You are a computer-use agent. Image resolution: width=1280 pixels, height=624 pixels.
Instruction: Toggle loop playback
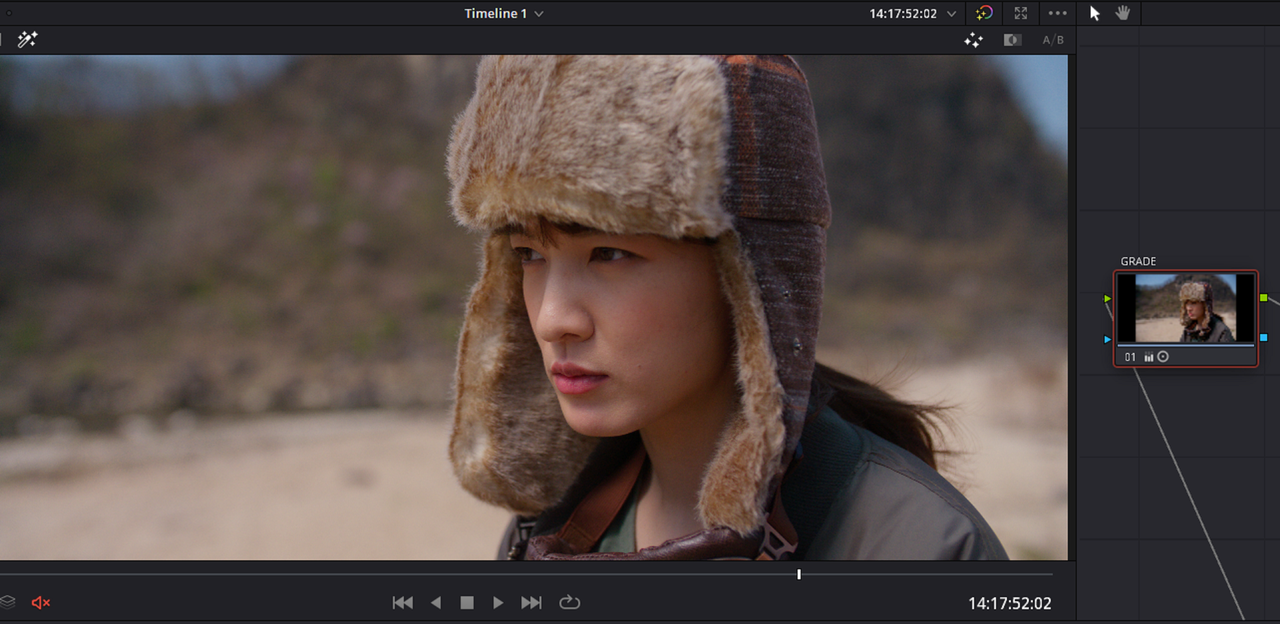pyautogui.click(x=569, y=602)
